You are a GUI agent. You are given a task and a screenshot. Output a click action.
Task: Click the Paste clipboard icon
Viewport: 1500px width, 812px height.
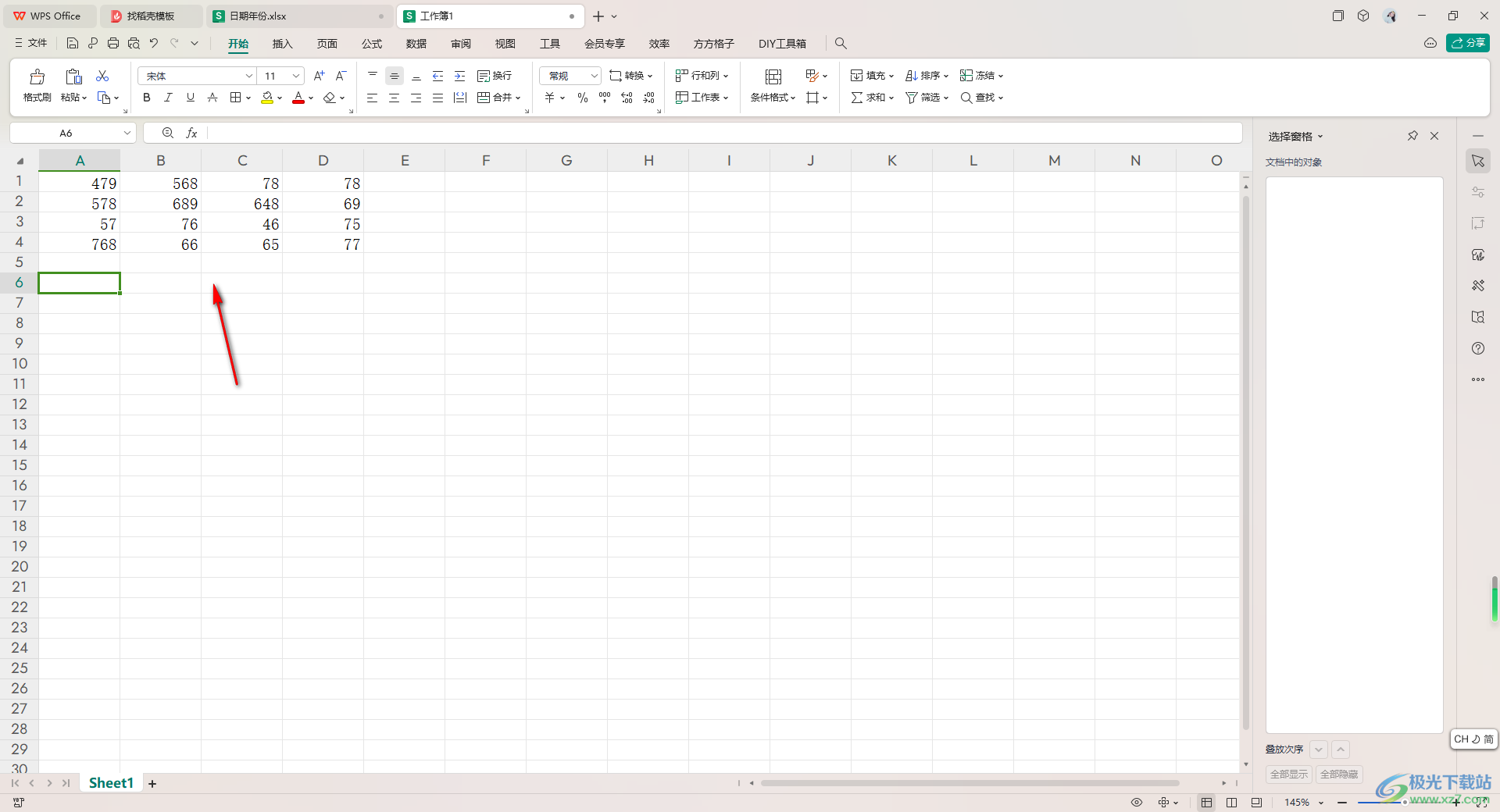(x=73, y=77)
